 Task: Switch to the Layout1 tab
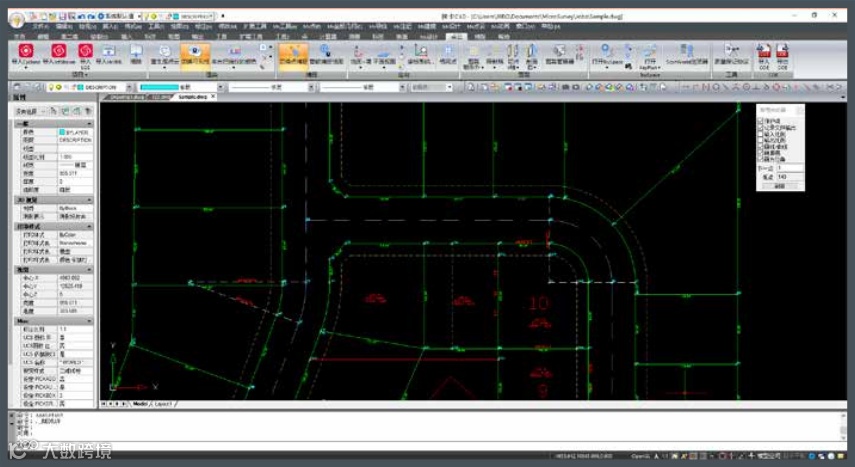pos(162,404)
